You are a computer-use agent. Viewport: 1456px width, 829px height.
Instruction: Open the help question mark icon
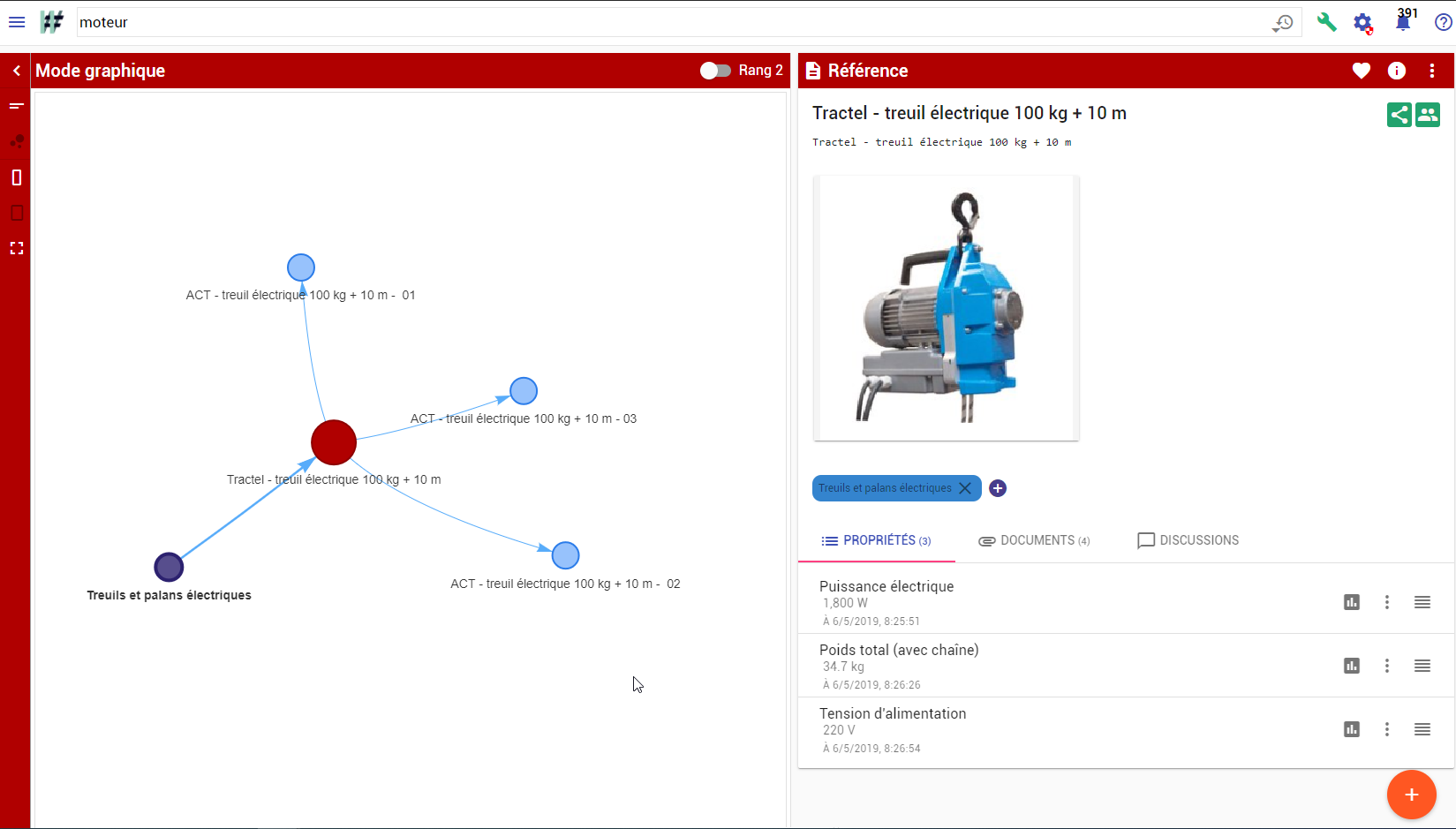pyautogui.click(x=1443, y=22)
